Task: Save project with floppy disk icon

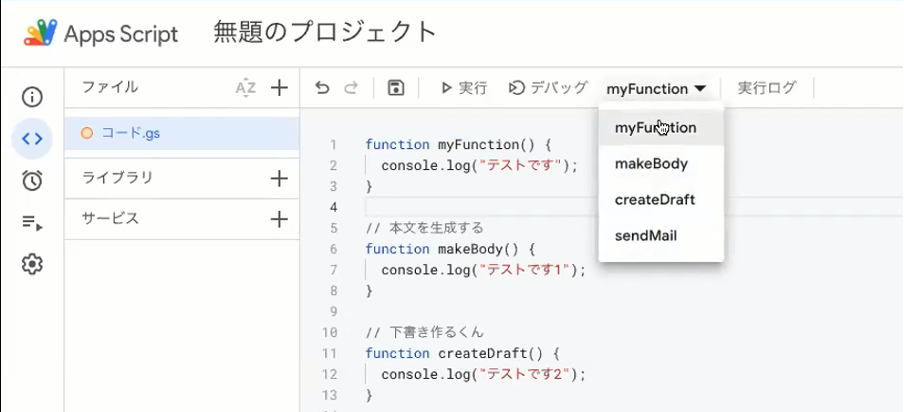Action: point(396,88)
